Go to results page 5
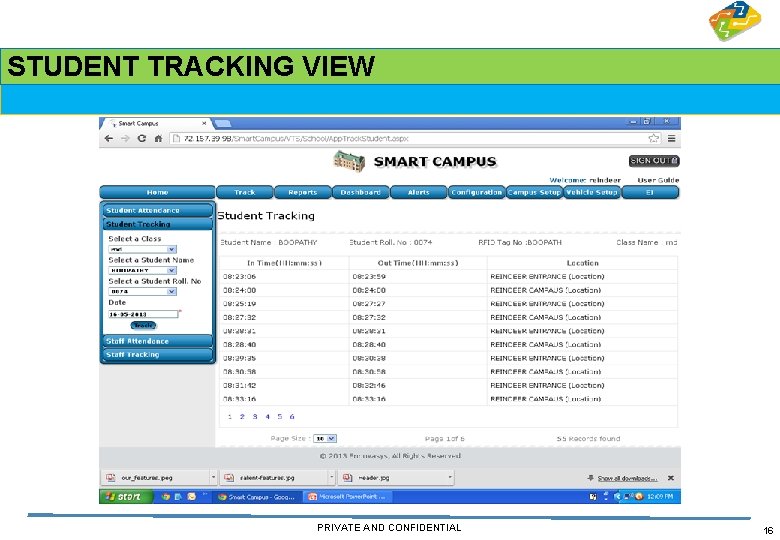Viewport: 780px width, 540px height. [x=280, y=417]
